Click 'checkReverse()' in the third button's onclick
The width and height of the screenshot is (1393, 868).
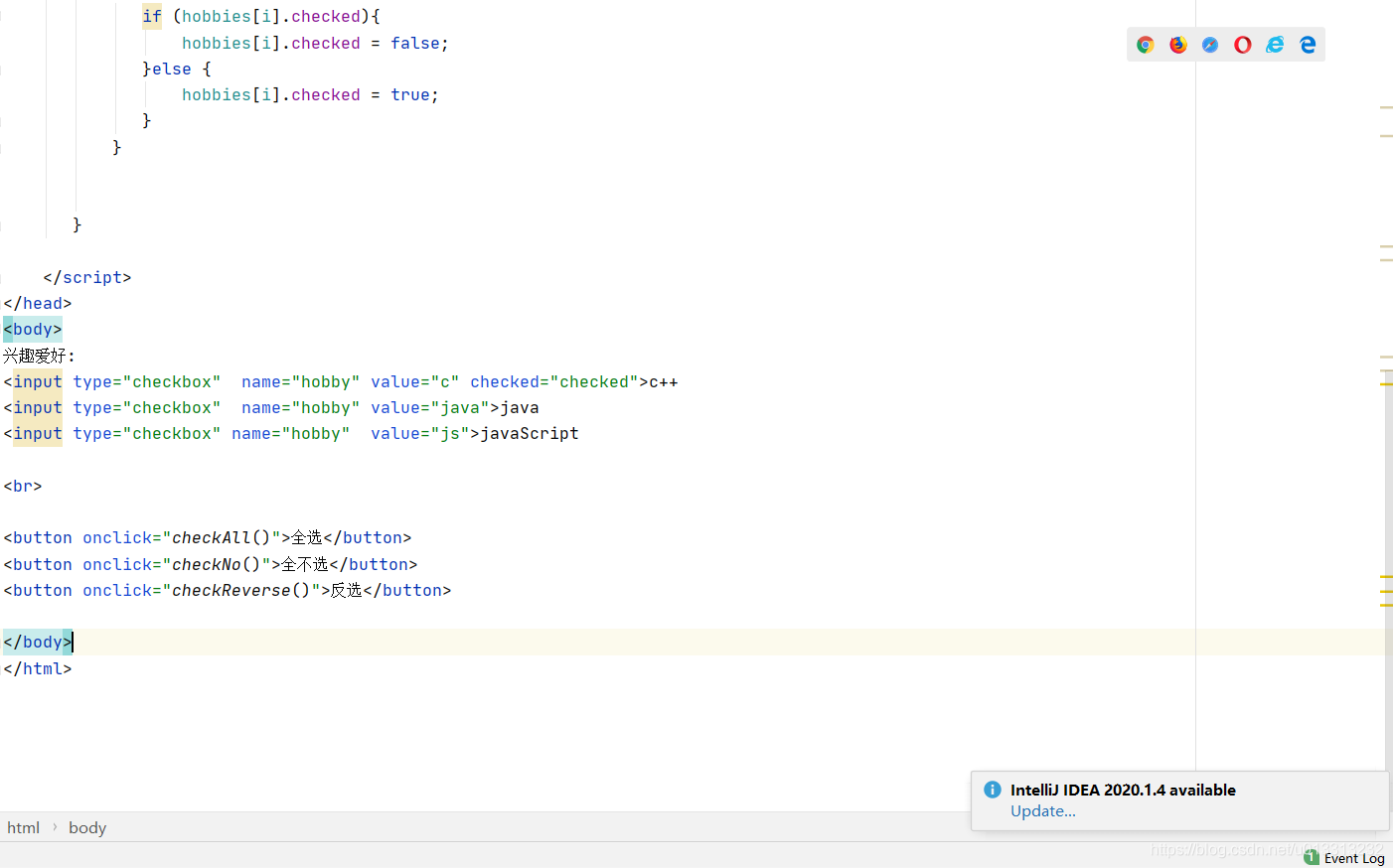241,590
